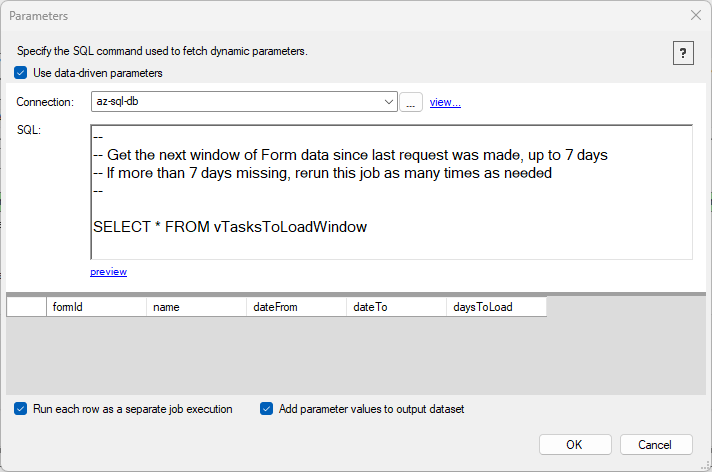Screen dimensions: 712x472
Task: Click the resize grip in the dialog corner
Action: [706, 466]
